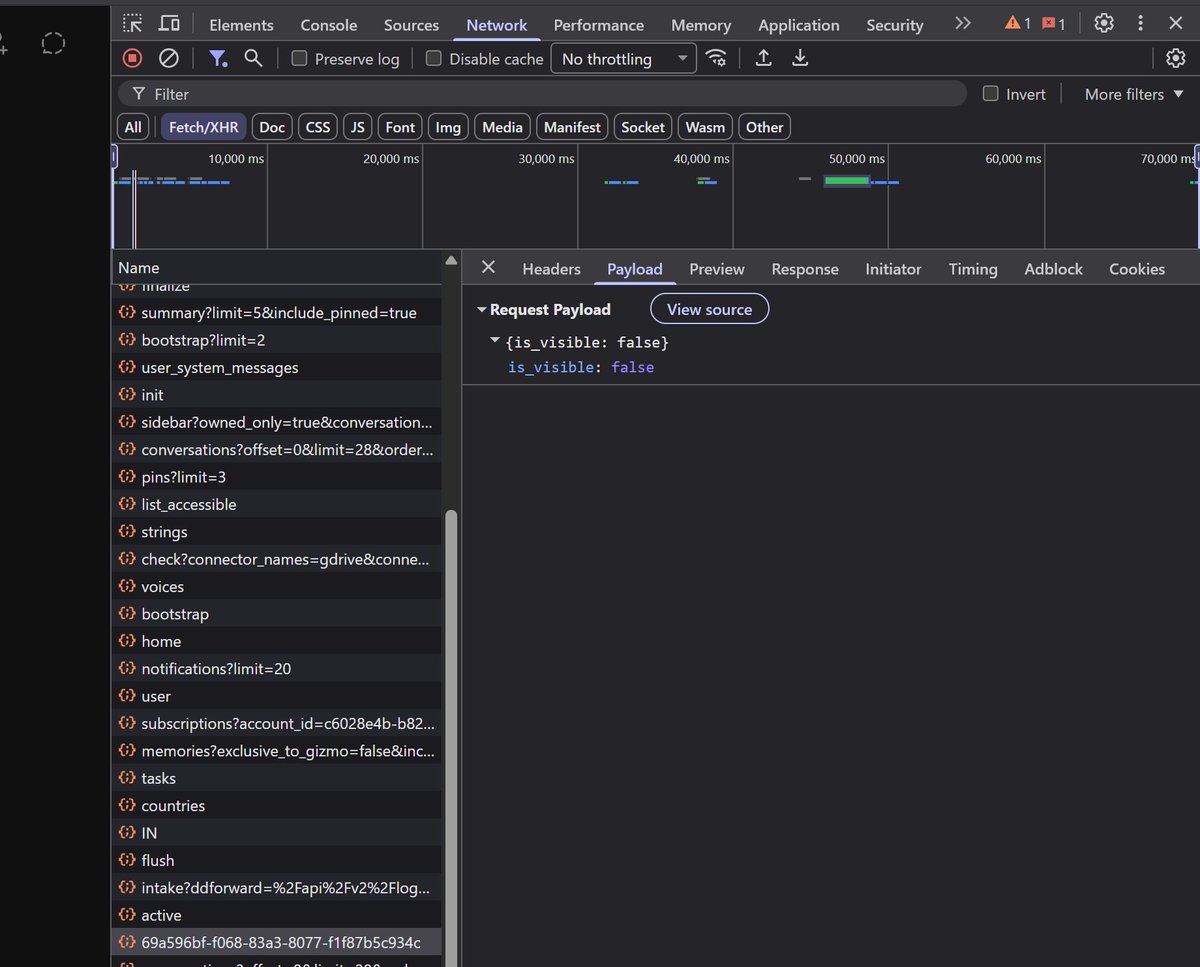The image size is (1200, 967).
Task: Open Network settings gear icon
Action: [1176, 58]
